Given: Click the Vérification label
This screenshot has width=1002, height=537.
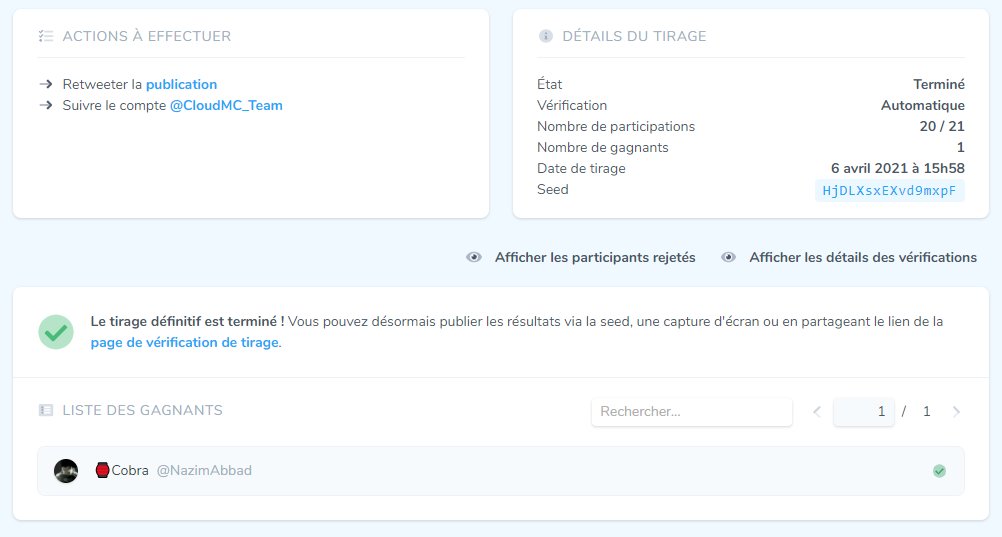Looking at the screenshot, I should (x=572, y=105).
